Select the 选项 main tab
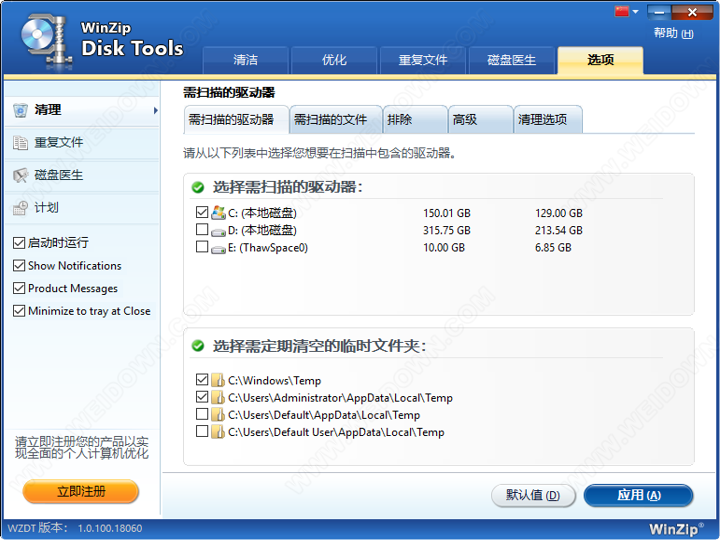Image resolution: width=720 pixels, height=540 pixels. click(x=600, y=60)
